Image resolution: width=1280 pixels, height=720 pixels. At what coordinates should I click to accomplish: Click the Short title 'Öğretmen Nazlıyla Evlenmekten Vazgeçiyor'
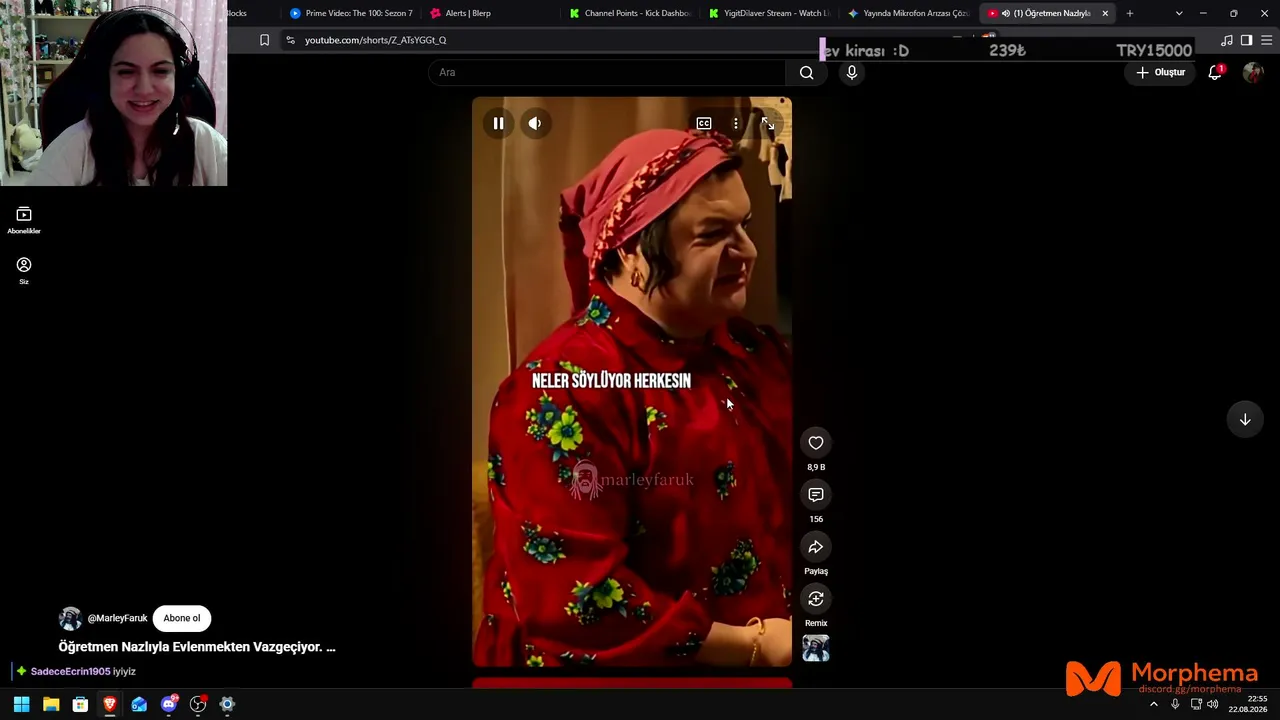[197, 647]
